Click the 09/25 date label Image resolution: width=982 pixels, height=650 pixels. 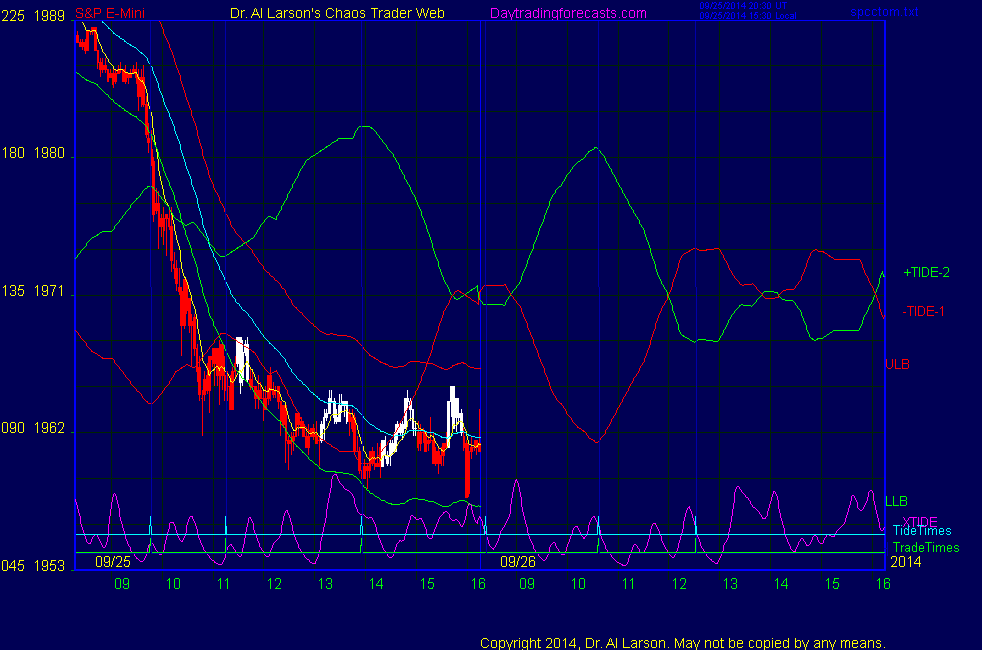tap(113, 562)
